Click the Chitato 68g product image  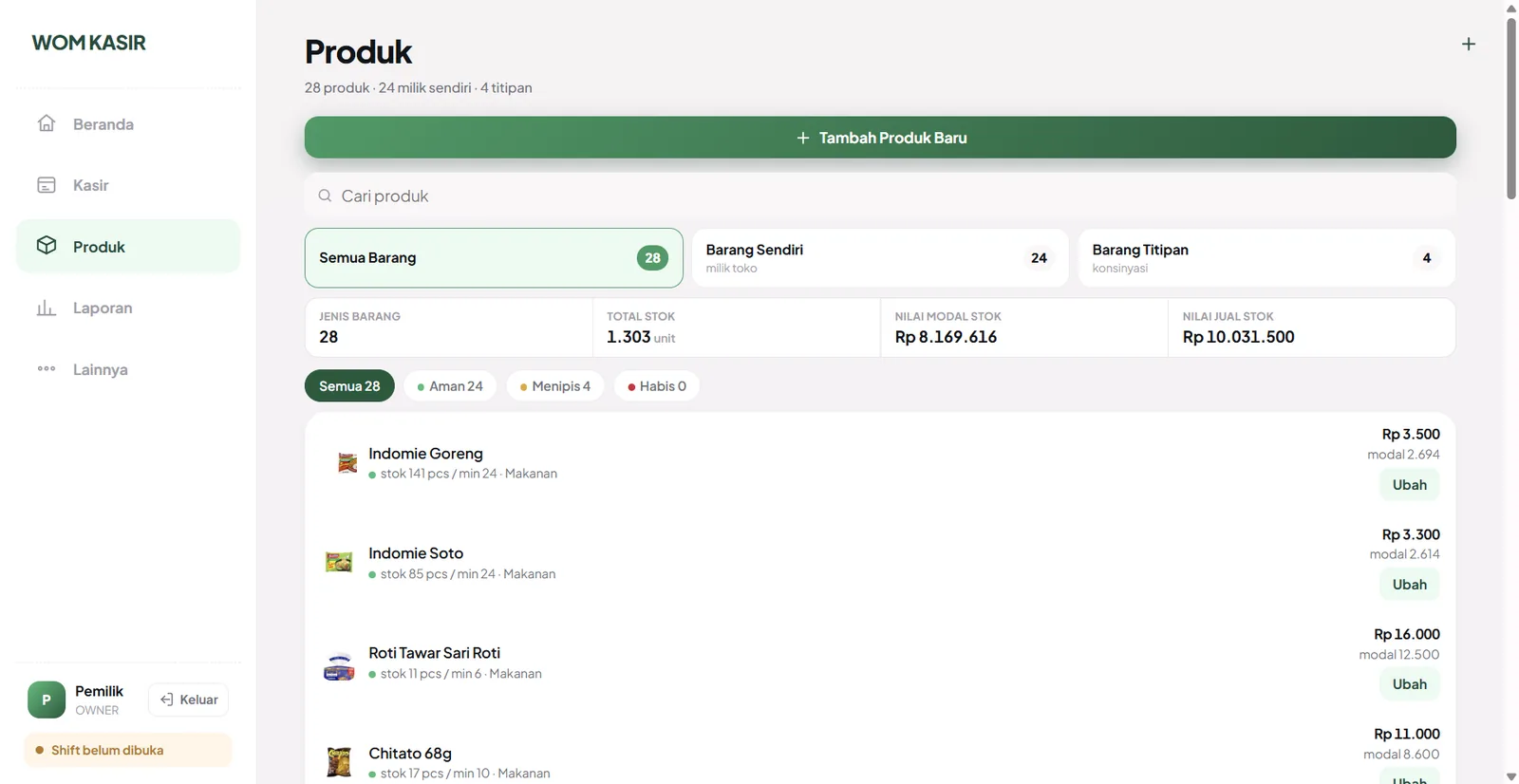[339, 762]
